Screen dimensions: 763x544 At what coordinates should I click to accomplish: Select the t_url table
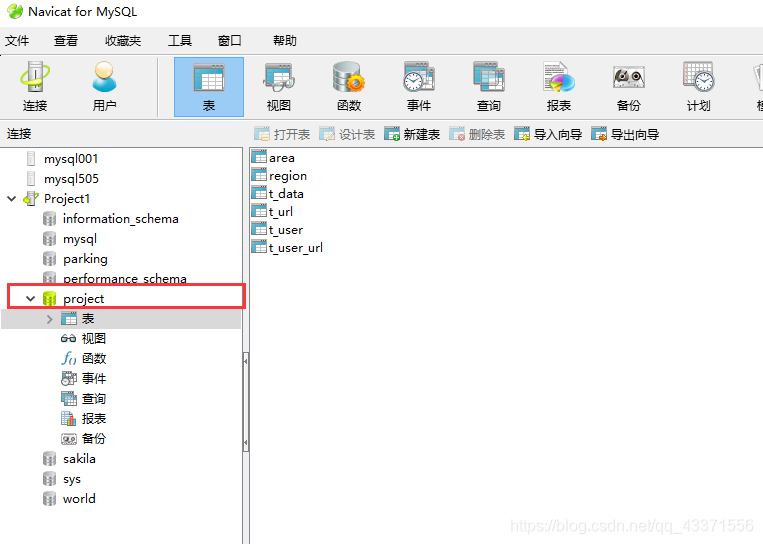pos(281,212)
